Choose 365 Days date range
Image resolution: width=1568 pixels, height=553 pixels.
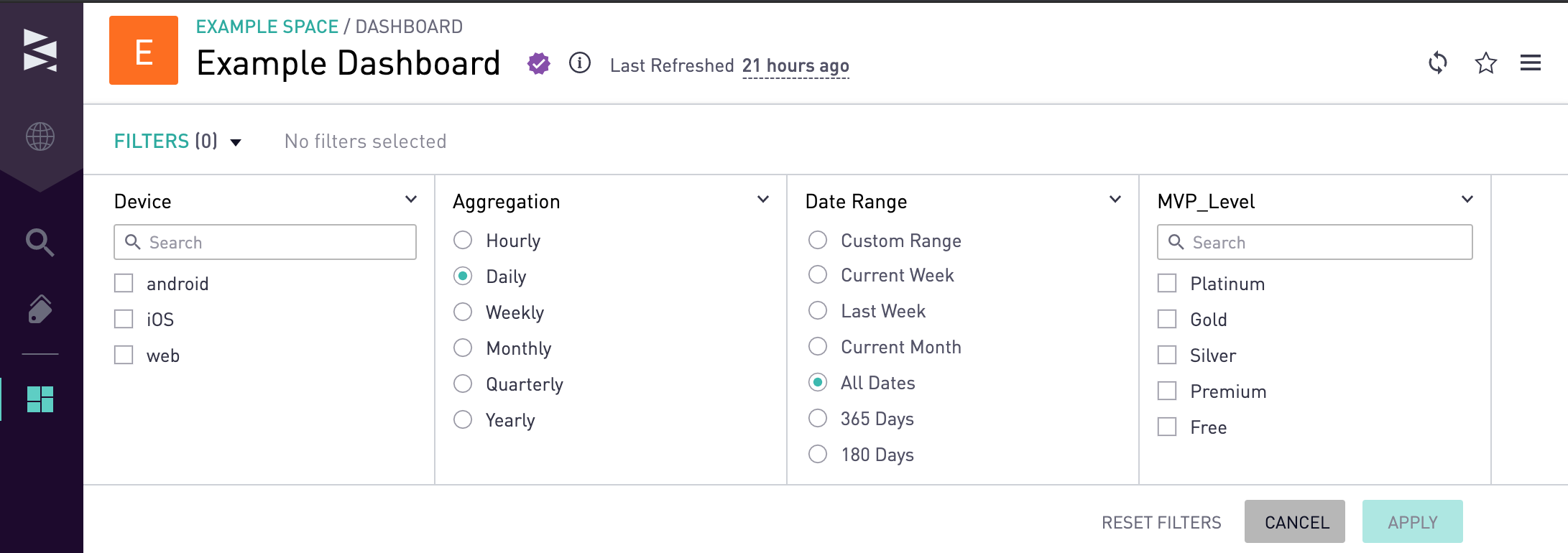pyautogui.click(x=818, y=419)
